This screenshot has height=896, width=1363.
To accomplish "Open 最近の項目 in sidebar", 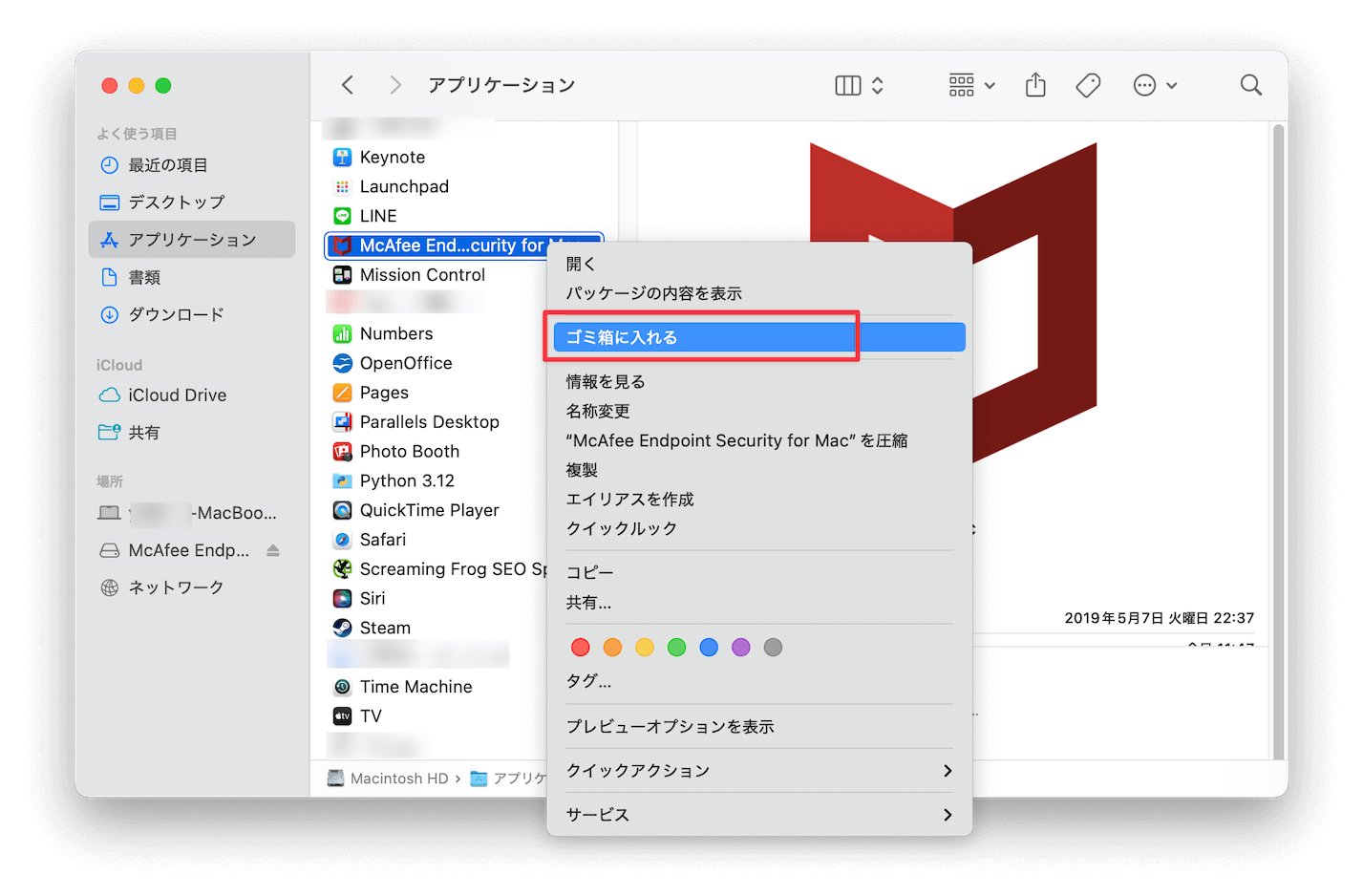I will [191, 165].
